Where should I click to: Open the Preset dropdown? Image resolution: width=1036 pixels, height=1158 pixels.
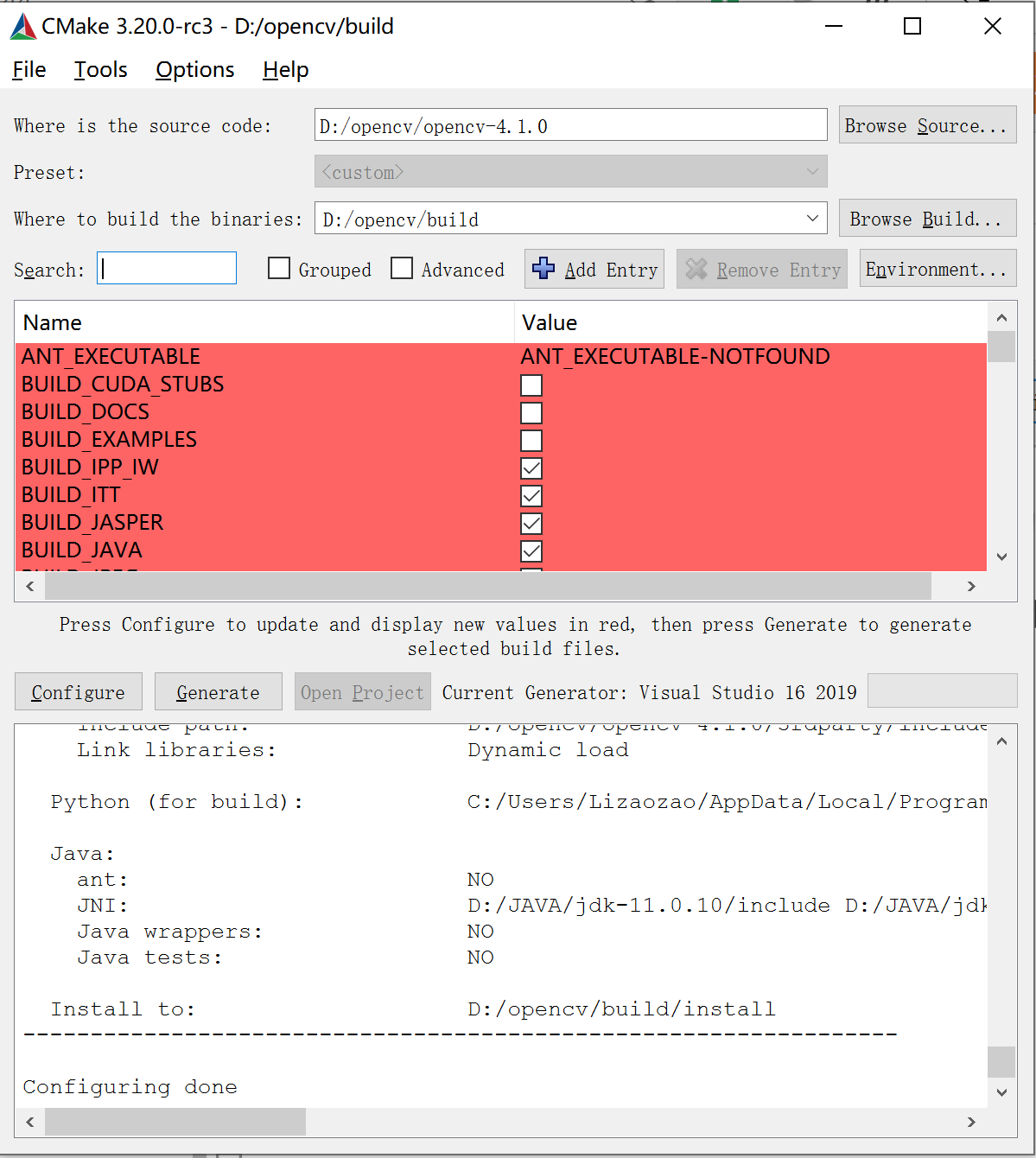click(810, 171)
